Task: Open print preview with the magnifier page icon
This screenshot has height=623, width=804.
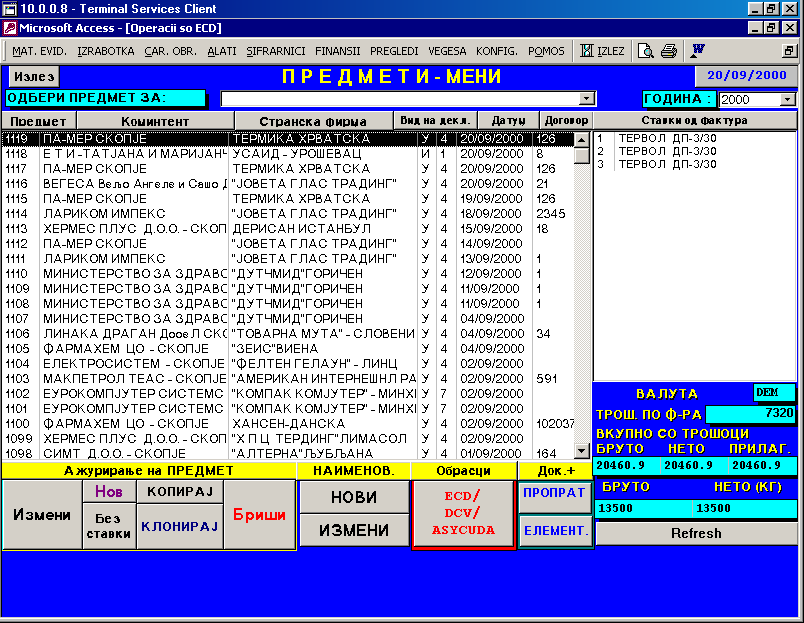Action: [x=646, y=51]
